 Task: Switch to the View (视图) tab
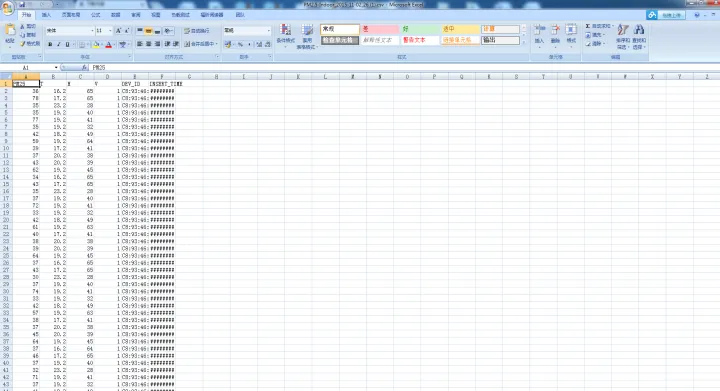(156, 15)
